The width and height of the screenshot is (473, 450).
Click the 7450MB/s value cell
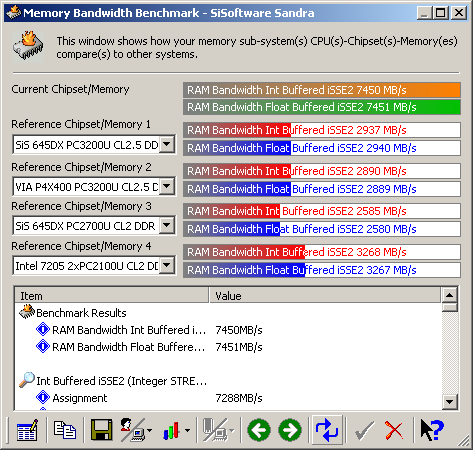point(239,330)
